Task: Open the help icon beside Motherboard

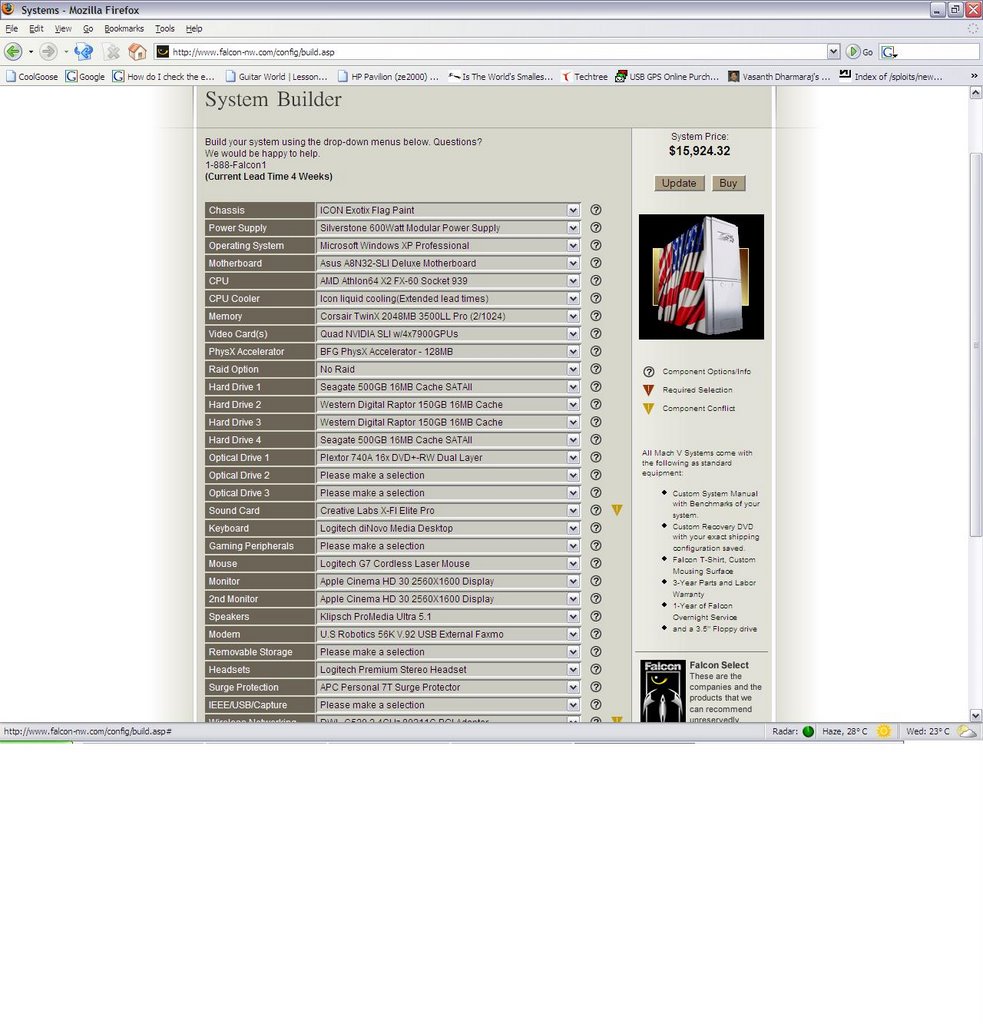Action: [x=596, y=263]
